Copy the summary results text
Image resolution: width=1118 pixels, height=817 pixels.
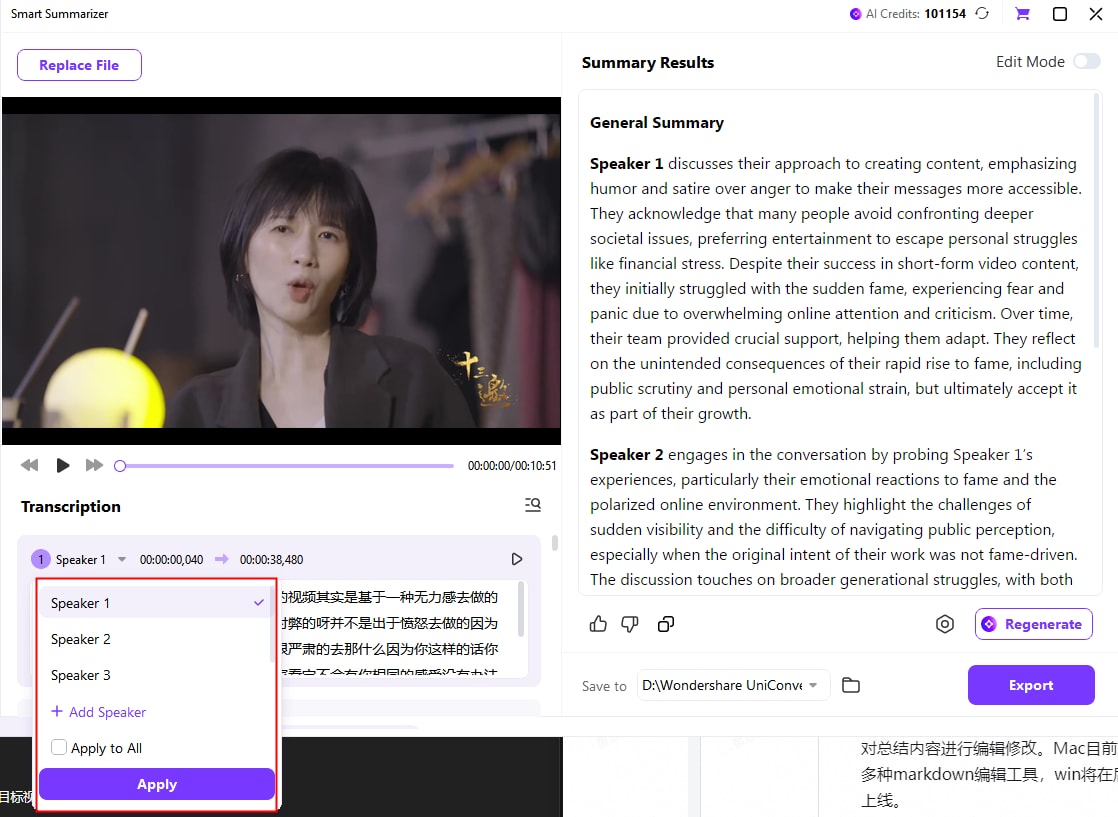(666, 624)
